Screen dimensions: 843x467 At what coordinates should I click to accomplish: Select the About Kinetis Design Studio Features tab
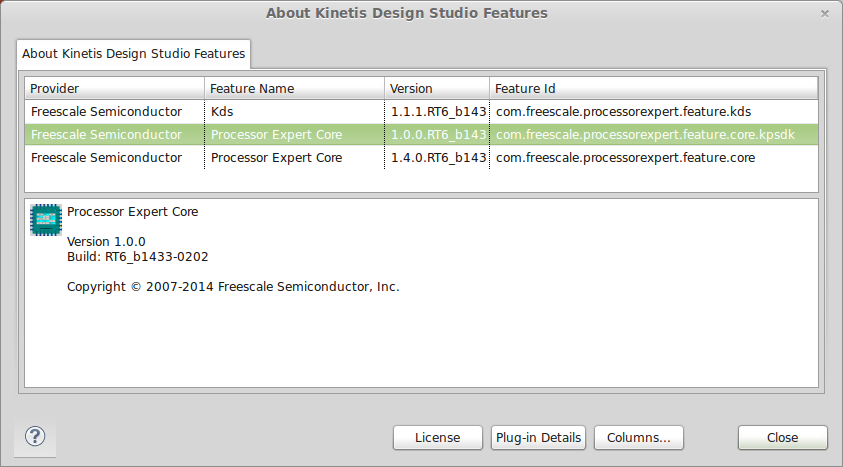coord(133,53)
